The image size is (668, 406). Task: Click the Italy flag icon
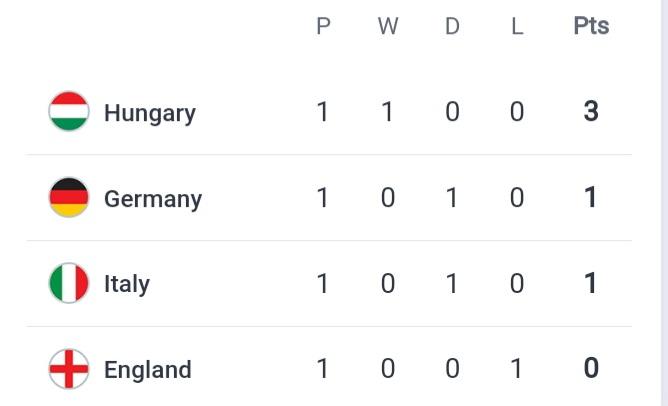pos(69,283)
